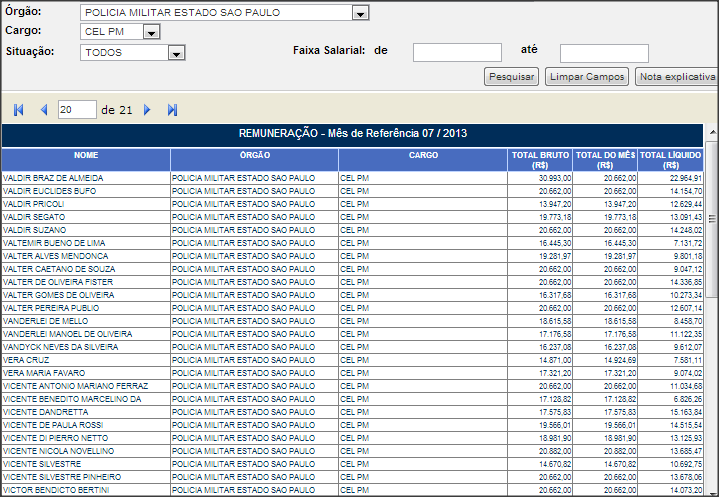Go to next page arrow
Screen dimensions: 719x497
point(147,110)
